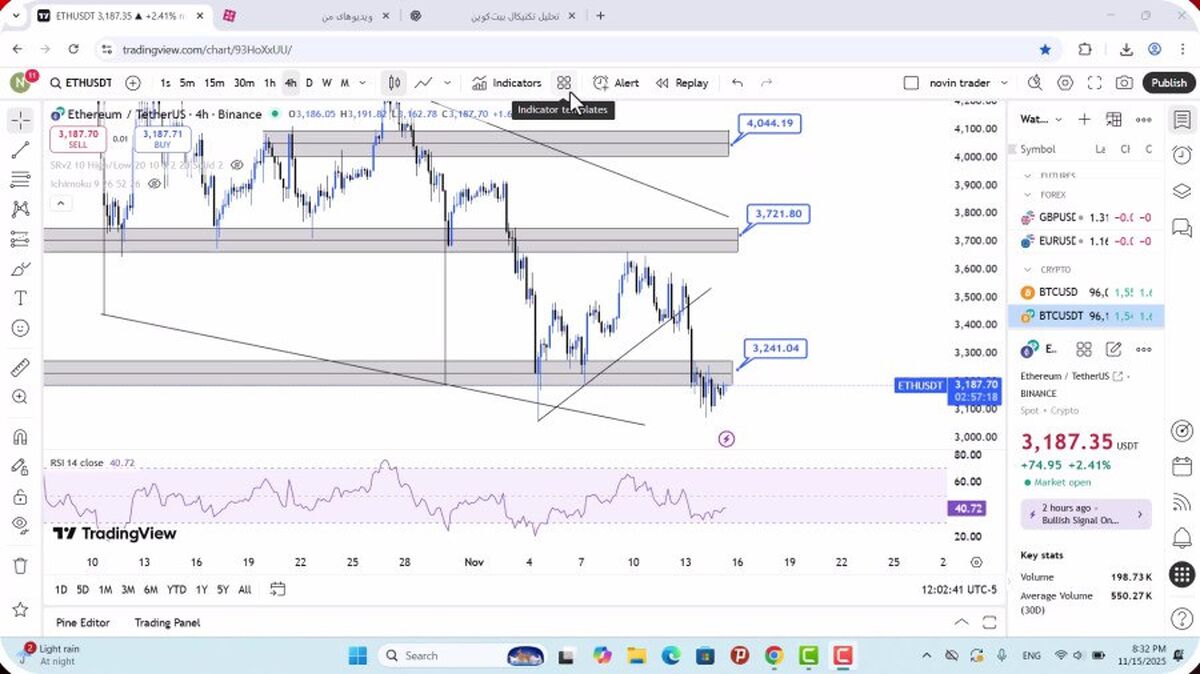The image size is (1200, 674).
Task: Expand the timeframe interval dropdown
Action: [362, 83]
